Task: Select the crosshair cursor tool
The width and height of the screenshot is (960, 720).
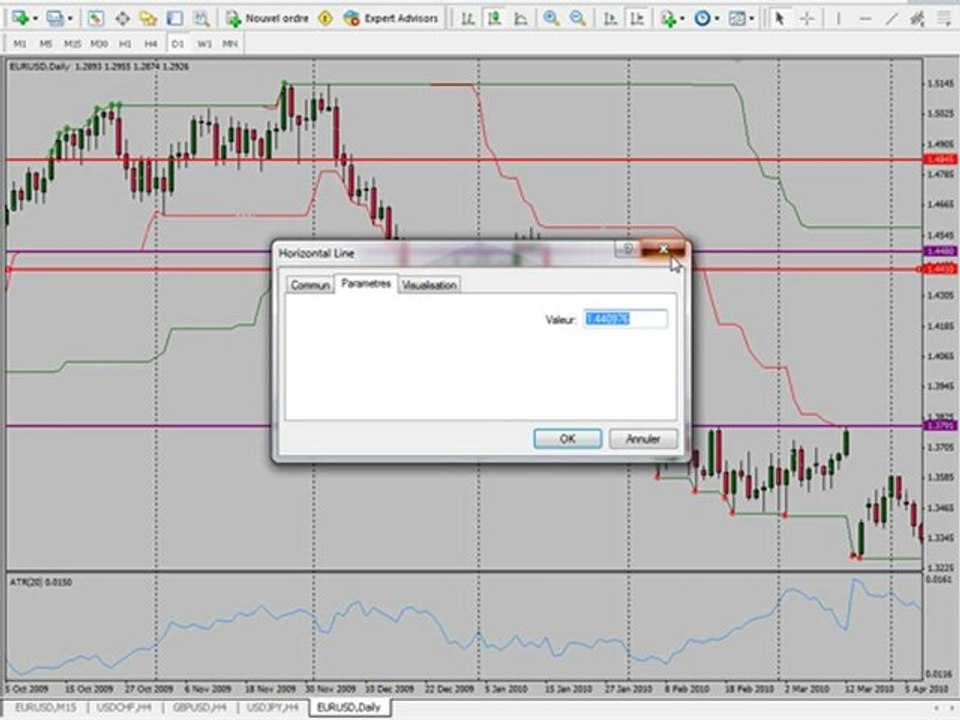Action: pos(807,18)
